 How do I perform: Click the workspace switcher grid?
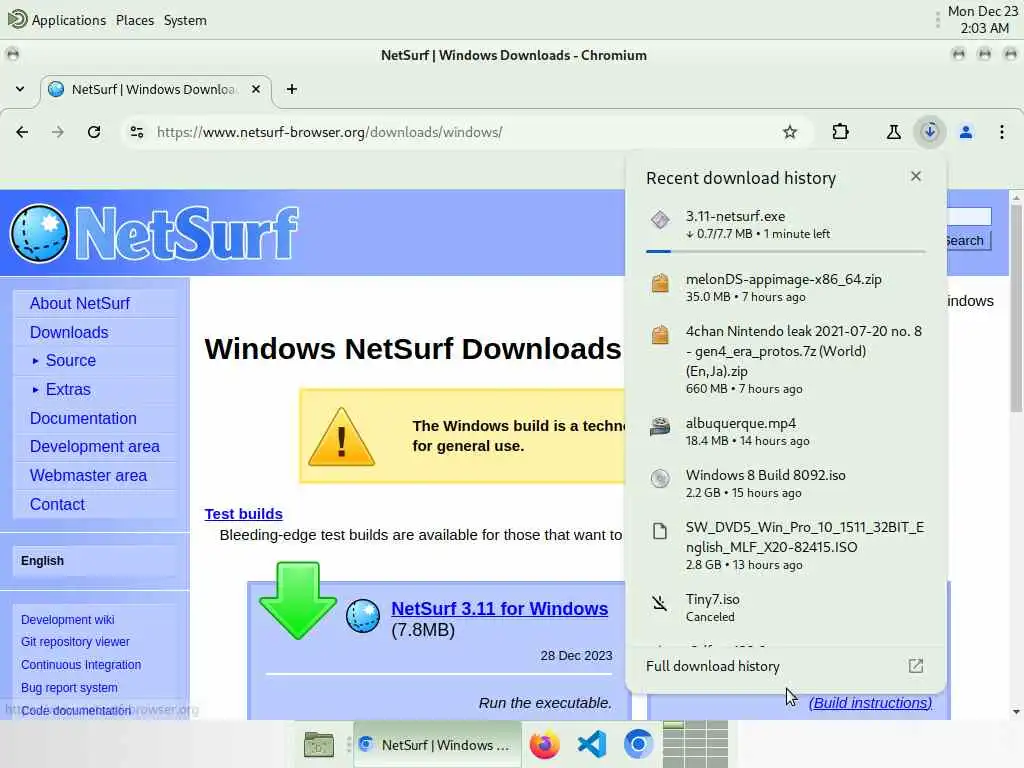coord(695,744)
